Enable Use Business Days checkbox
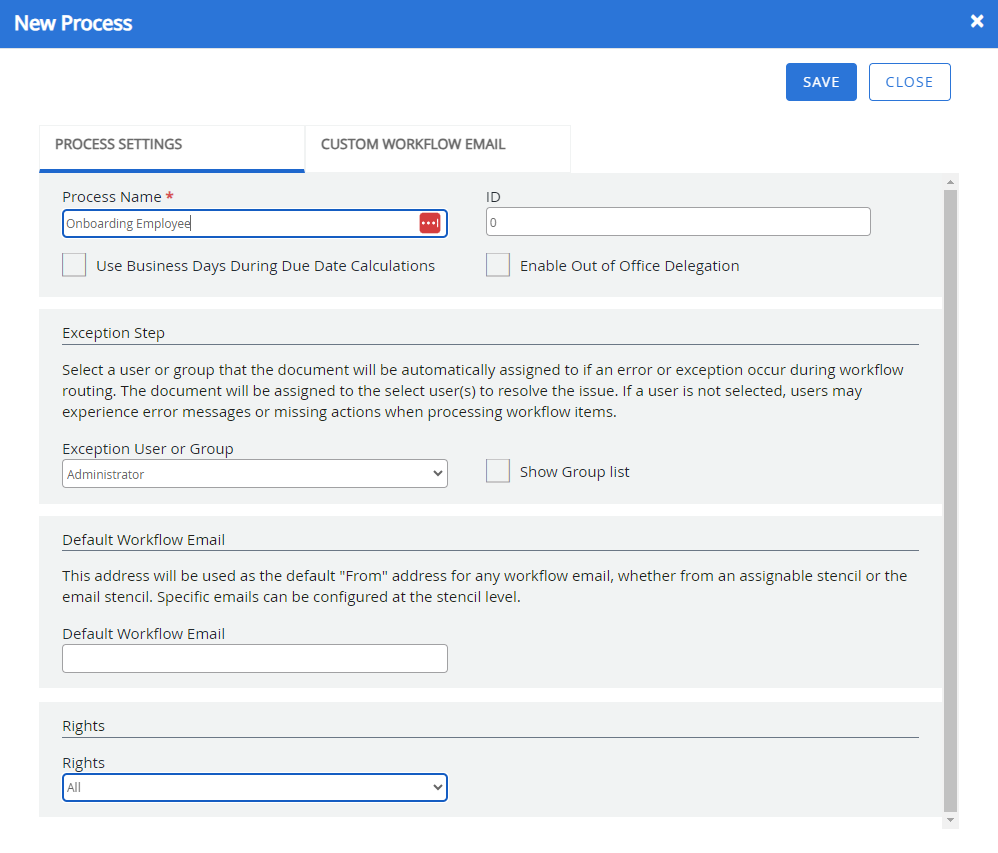 click(74, 266)
